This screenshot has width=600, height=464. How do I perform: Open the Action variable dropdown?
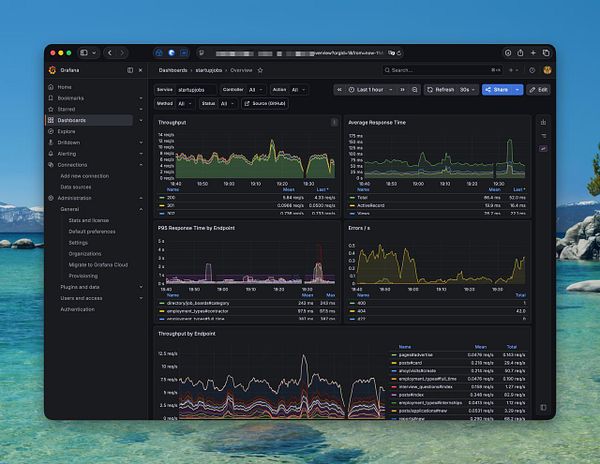tap(298, 90)
